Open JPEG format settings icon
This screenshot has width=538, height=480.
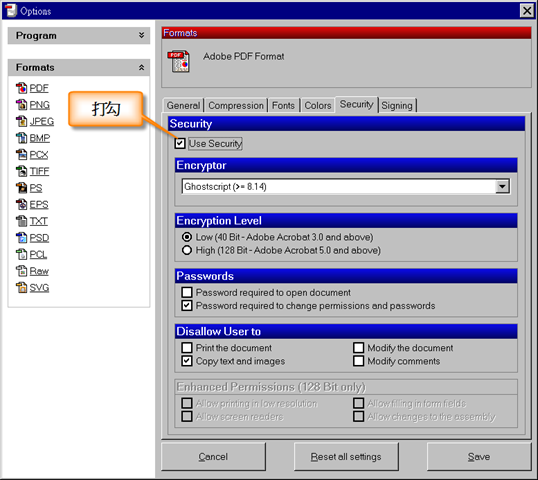[21, 121]
